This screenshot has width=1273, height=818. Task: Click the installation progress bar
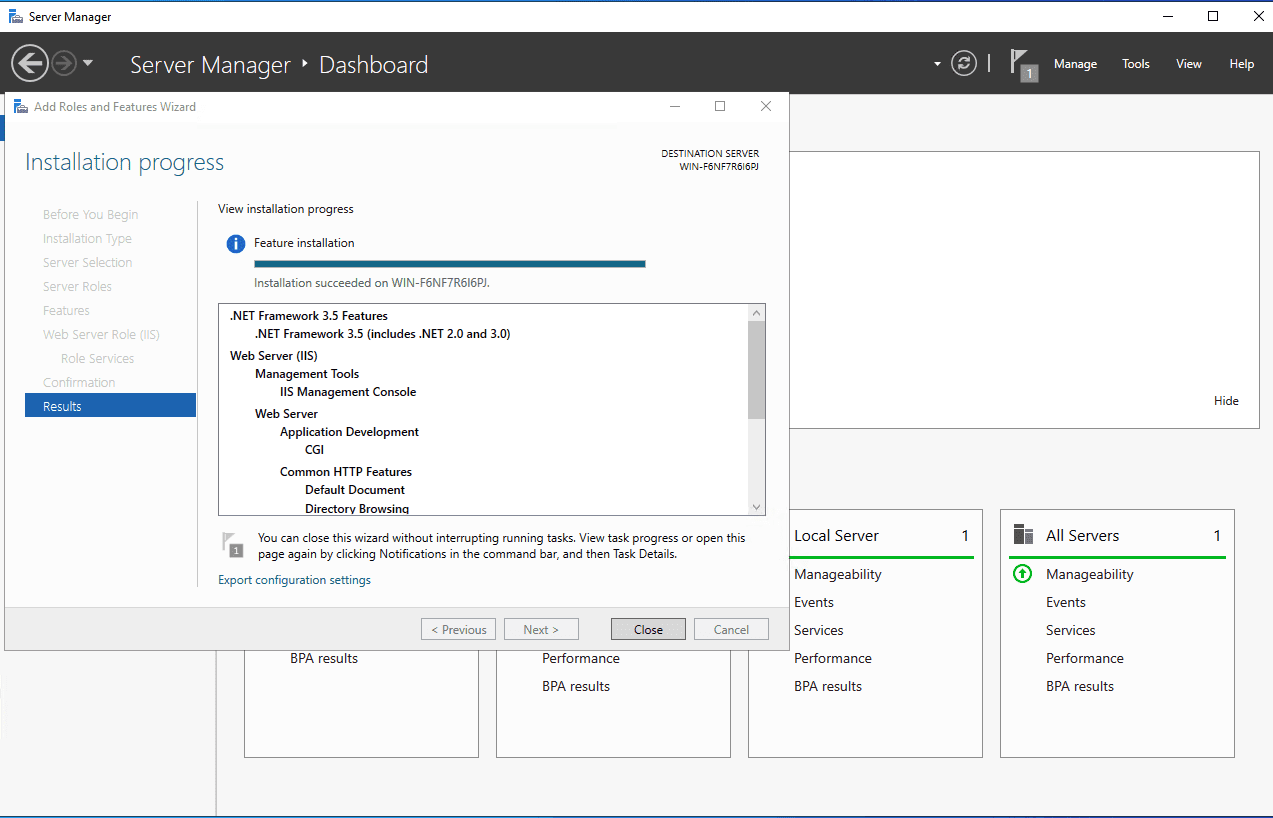tap(449, 264)
